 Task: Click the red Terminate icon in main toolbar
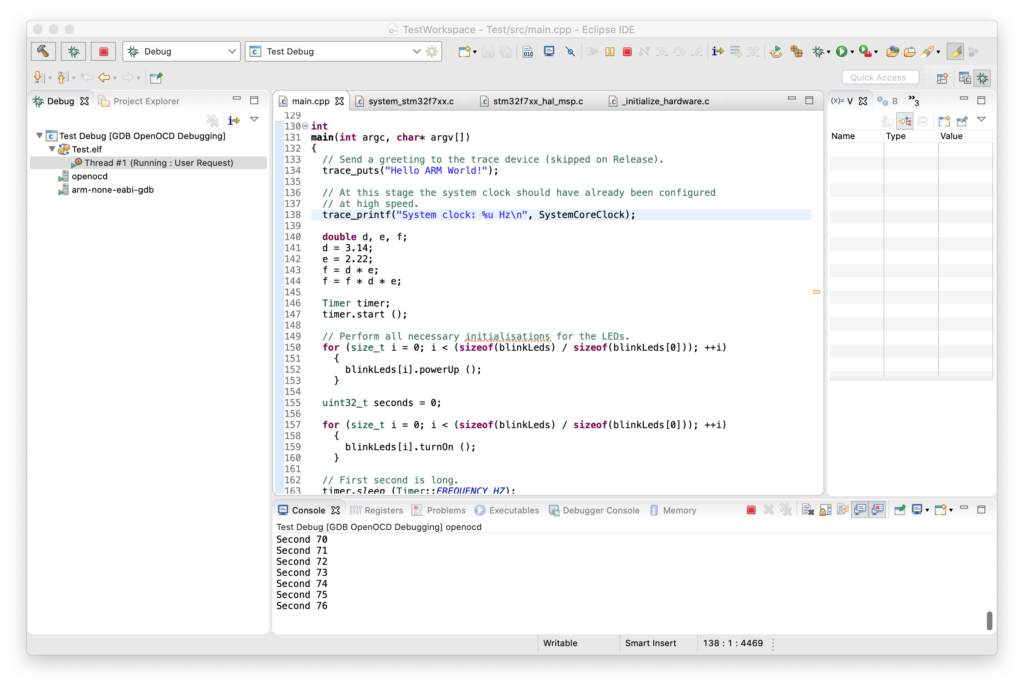pos(627,51)
